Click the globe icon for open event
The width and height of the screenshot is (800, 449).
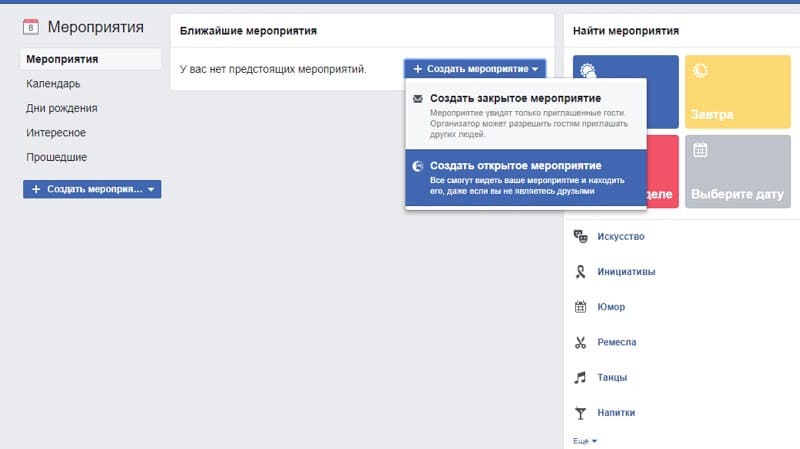pyautogui.click(x=418, y=166)
